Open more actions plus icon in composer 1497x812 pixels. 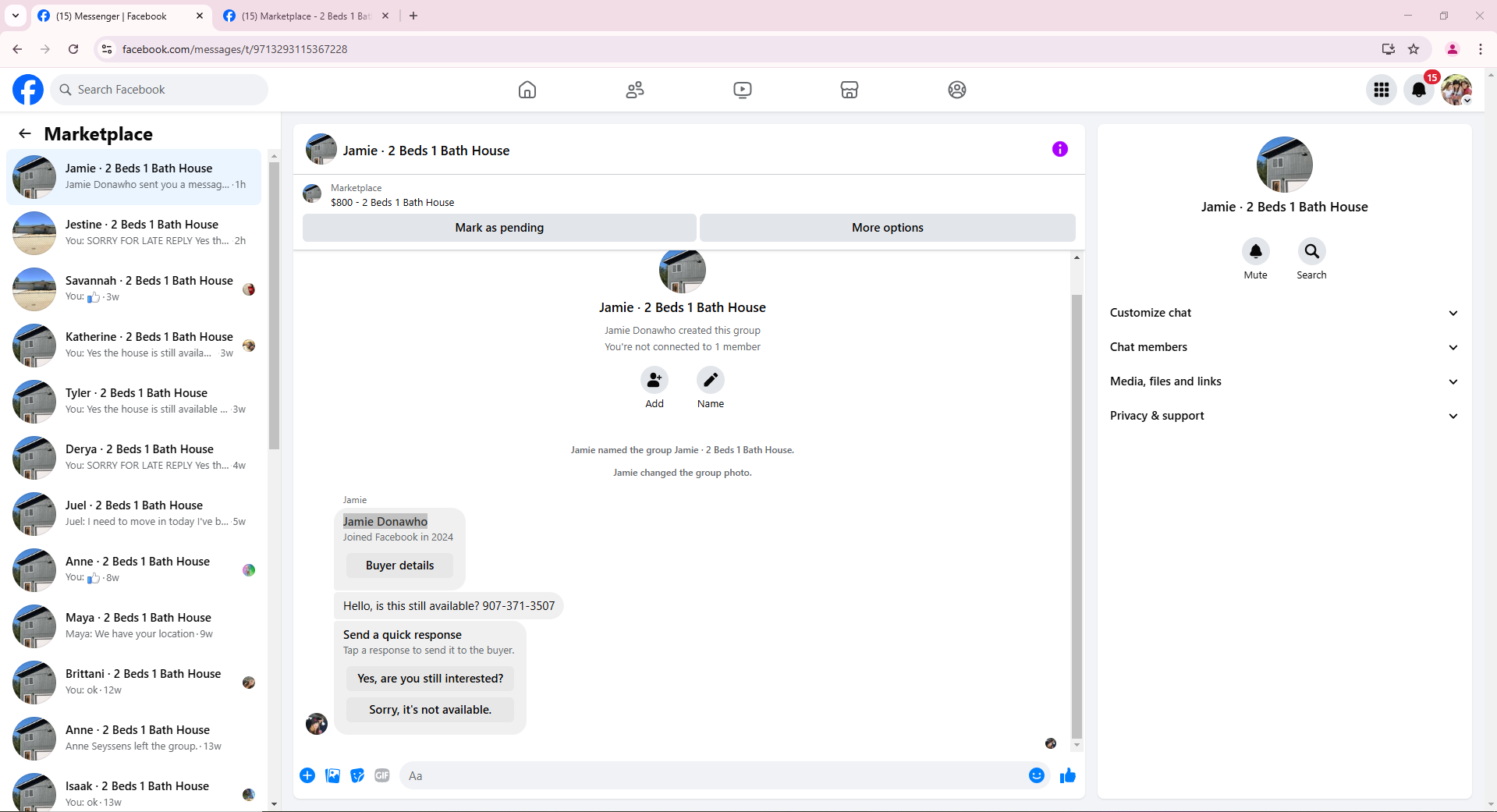[307, 775]
